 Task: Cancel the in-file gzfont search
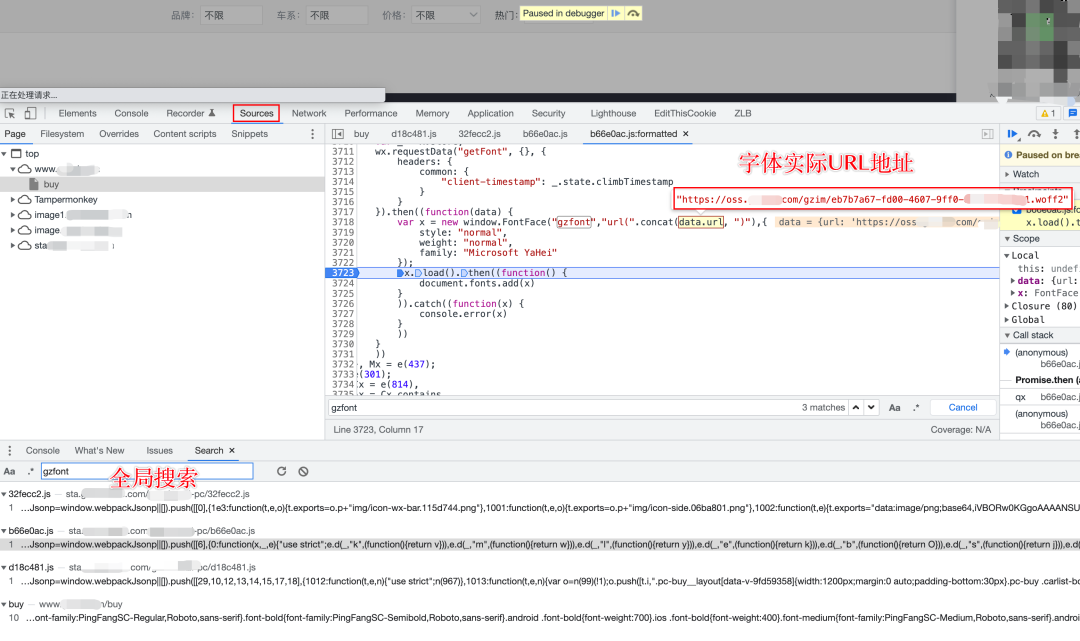[963, 408]
